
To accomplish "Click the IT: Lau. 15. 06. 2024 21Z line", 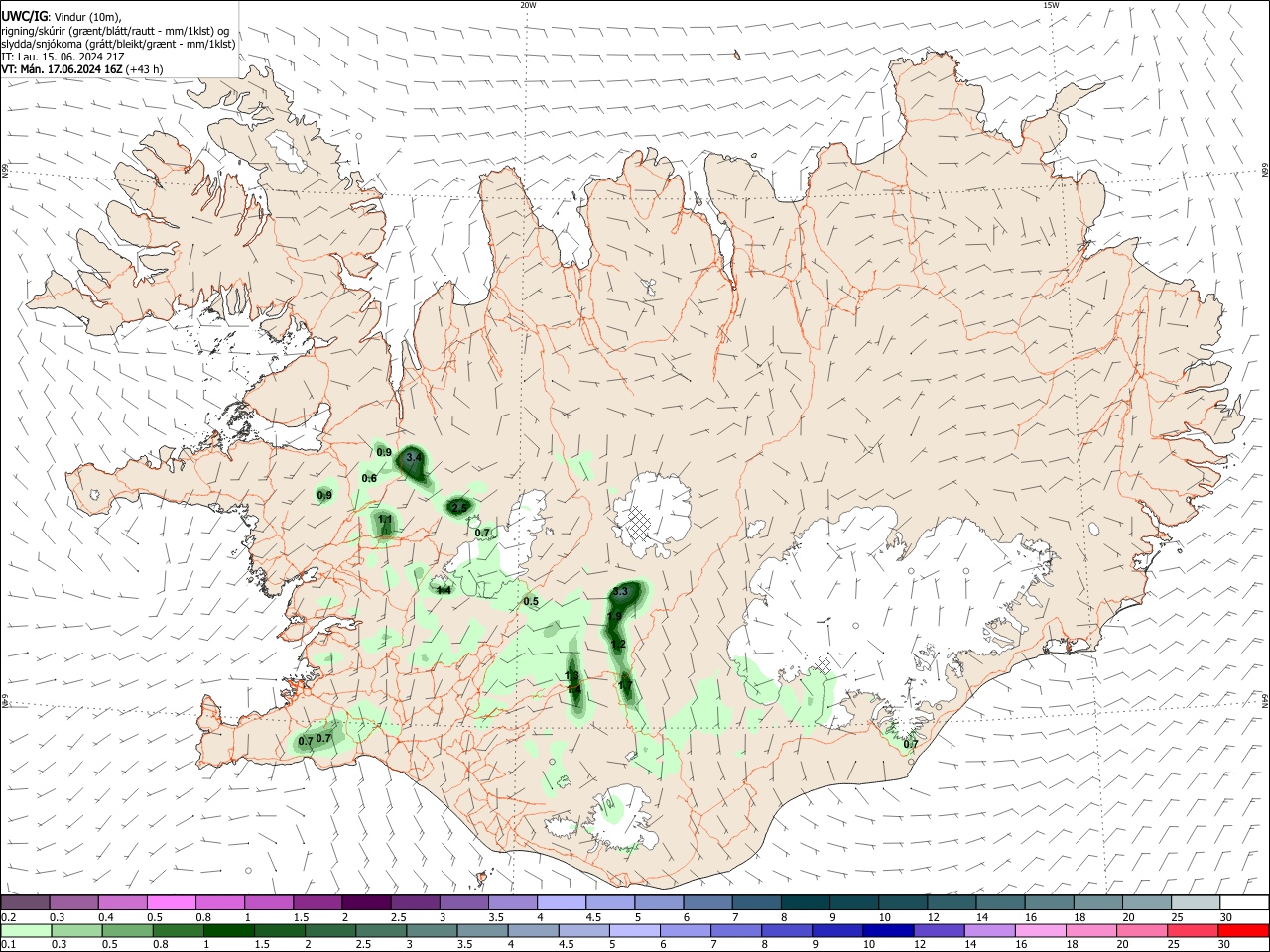I will coord(63,57).
